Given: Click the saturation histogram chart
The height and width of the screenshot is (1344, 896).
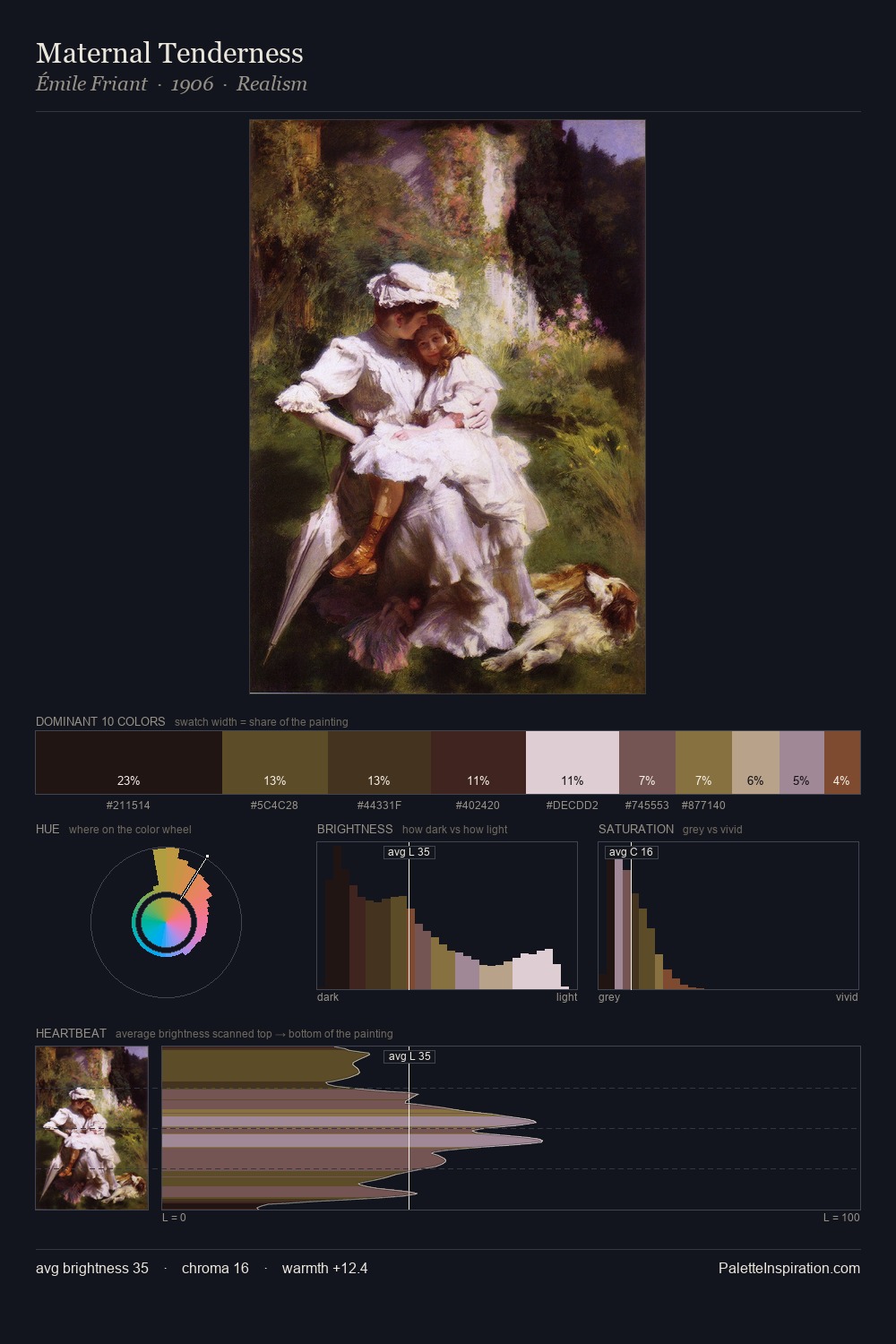Looking at the screenshot, I should pos(728,916).
